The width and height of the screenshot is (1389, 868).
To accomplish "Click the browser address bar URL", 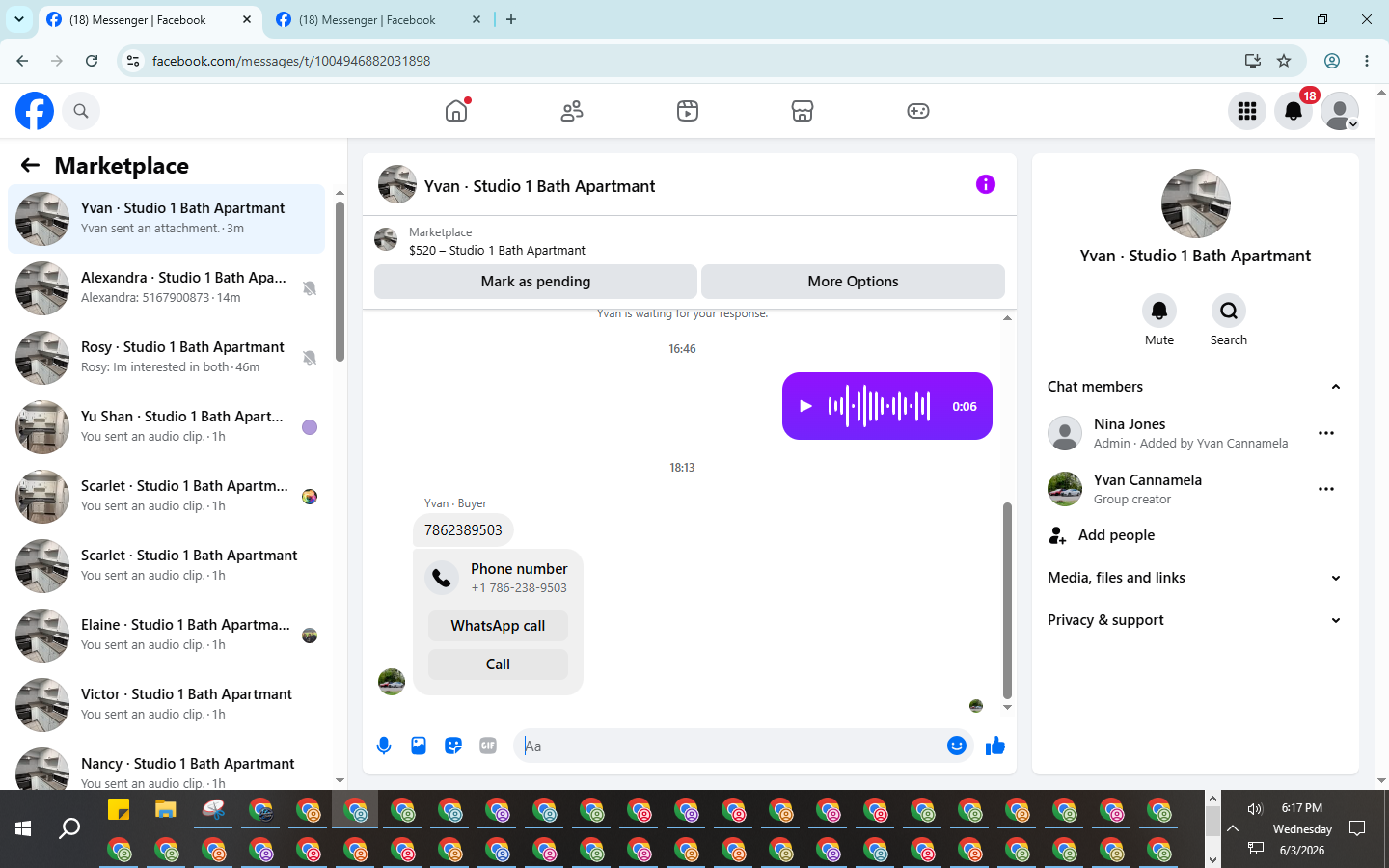I will [x=291, y=61].
